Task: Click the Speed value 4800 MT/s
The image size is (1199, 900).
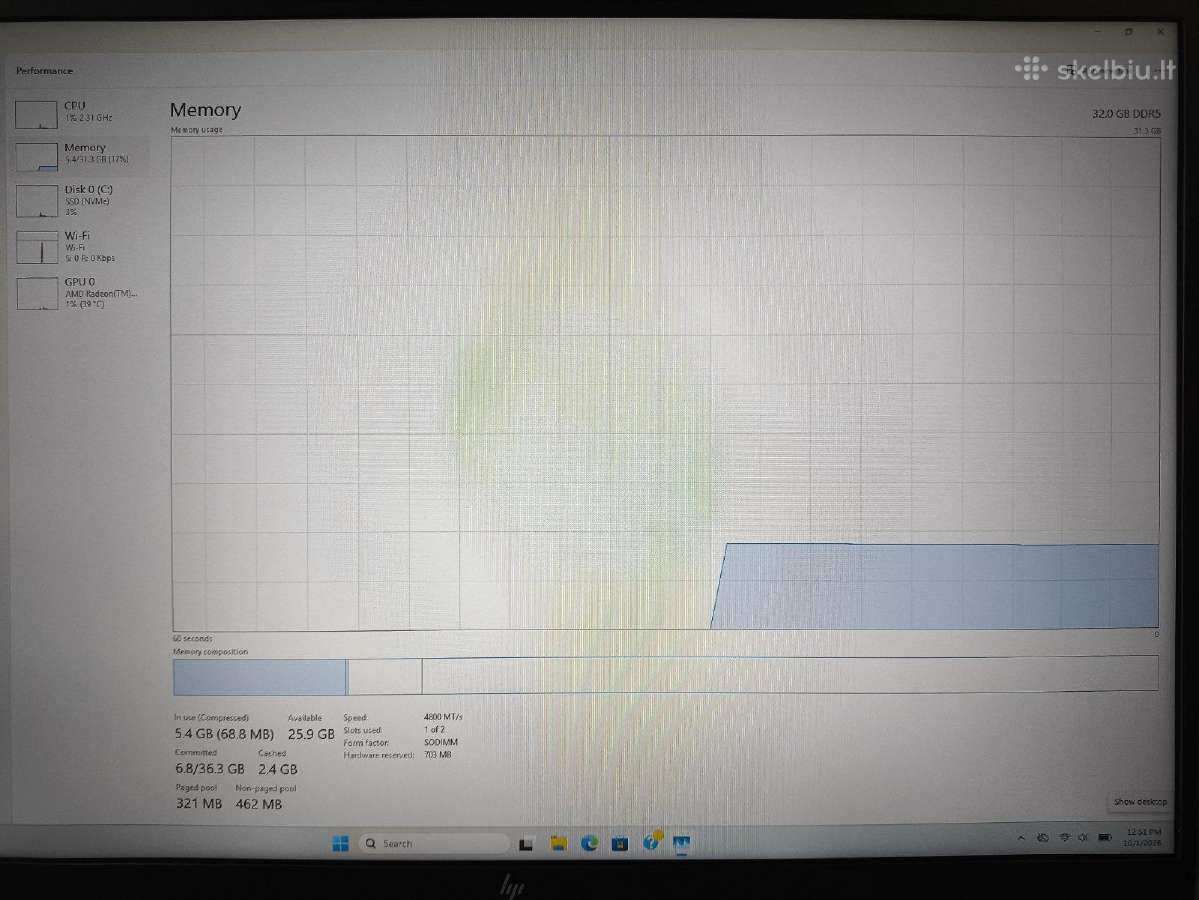Action: tap(443, 717)
